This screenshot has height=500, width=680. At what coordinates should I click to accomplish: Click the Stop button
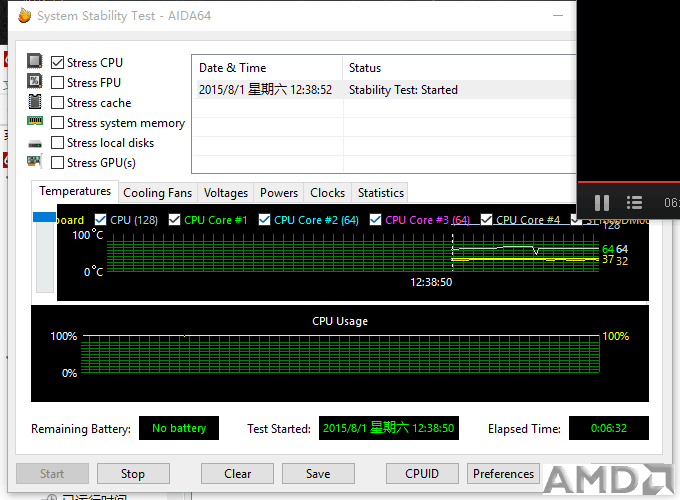(133, 474)
